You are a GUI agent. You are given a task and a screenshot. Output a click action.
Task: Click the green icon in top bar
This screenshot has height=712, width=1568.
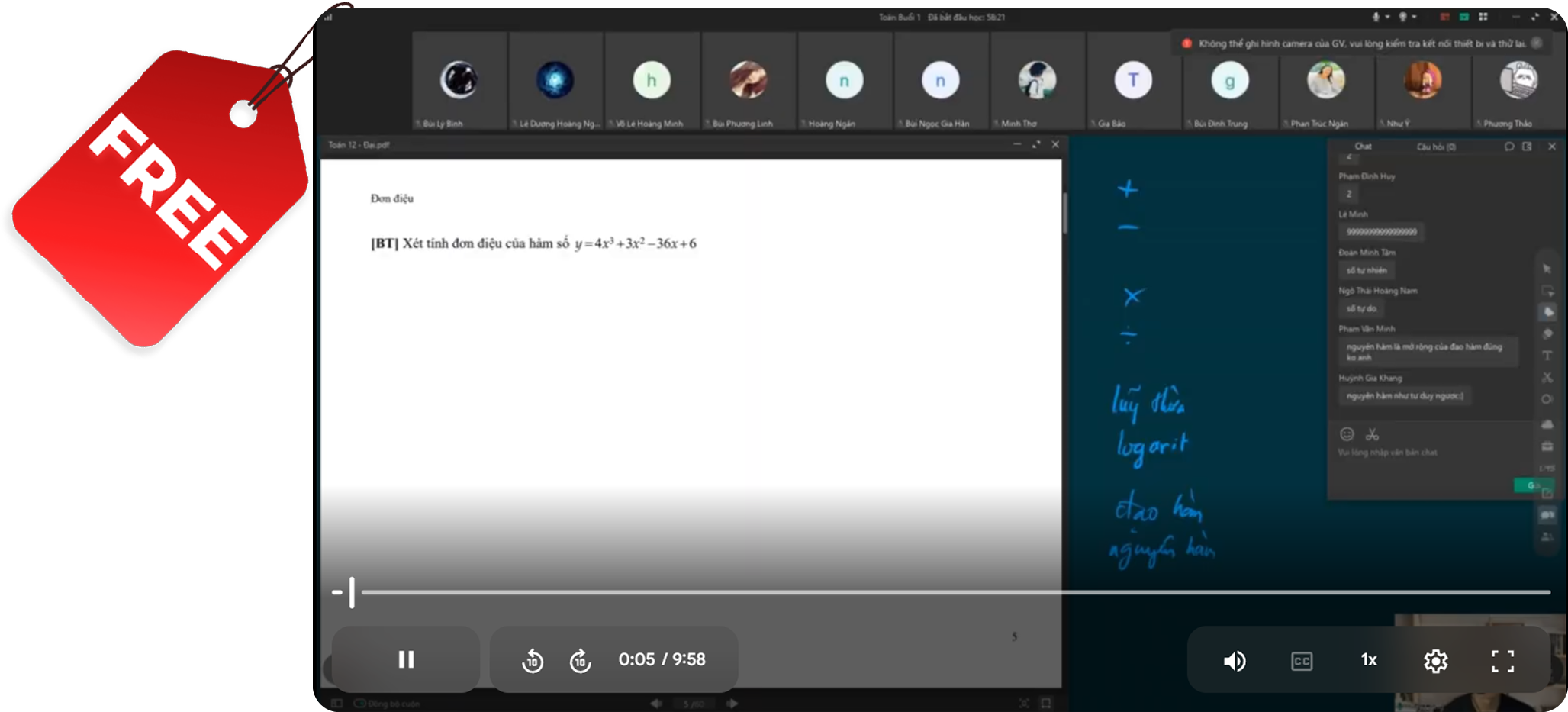[x=1464, y=17]
